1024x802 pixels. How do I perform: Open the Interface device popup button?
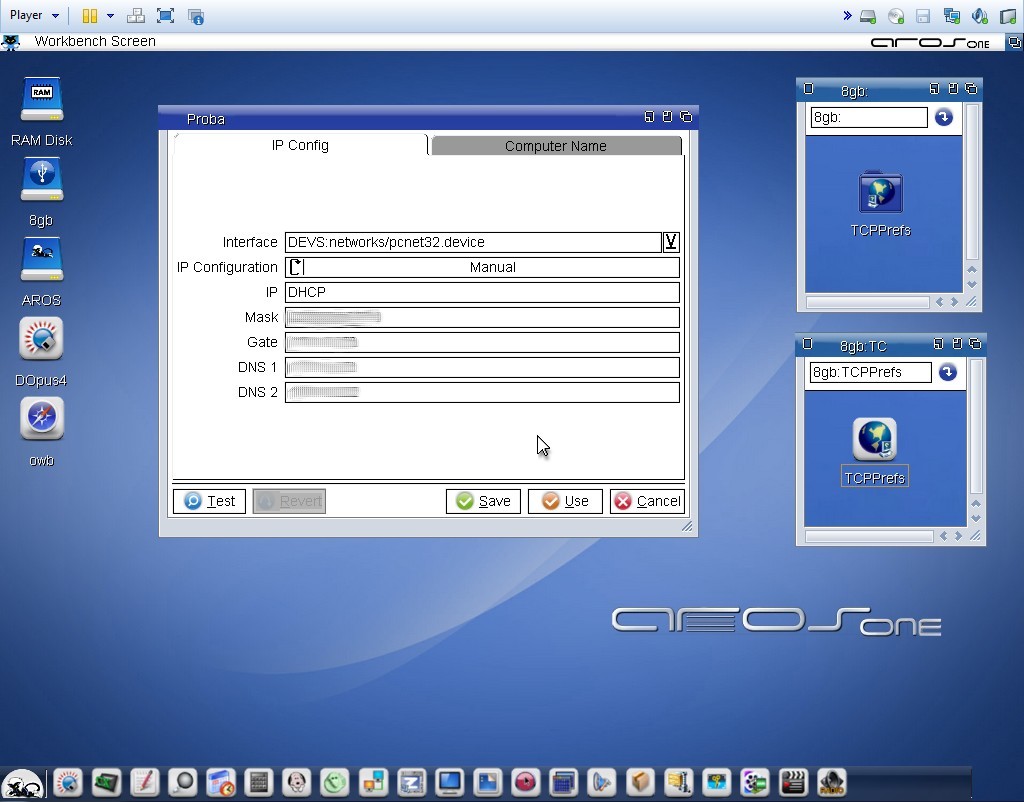pos(671,242)
